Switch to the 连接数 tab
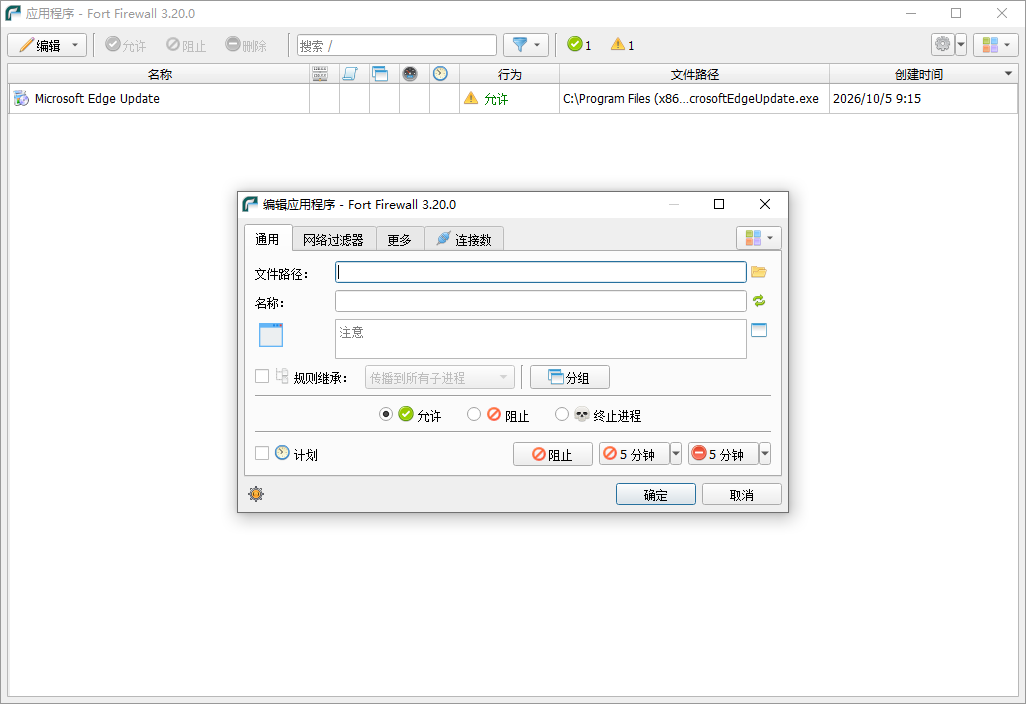The image size is (1026, 704). pyautogui.click(x=464, y=239)
